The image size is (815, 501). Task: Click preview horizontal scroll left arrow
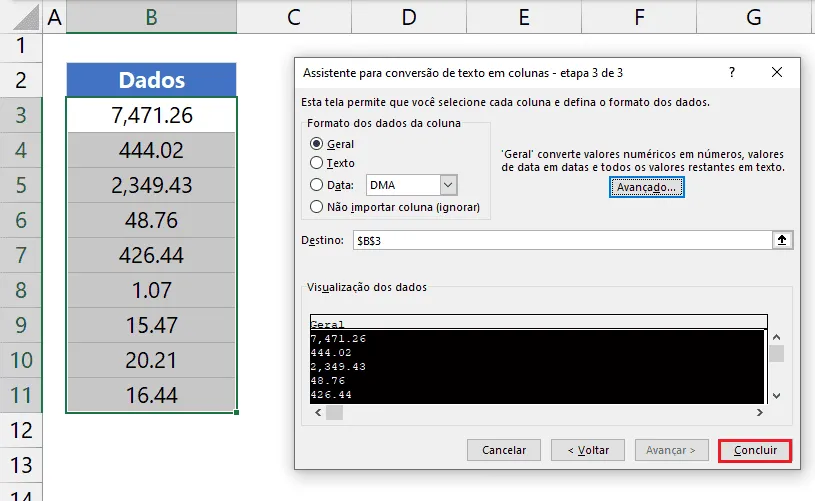click(318, 413)
